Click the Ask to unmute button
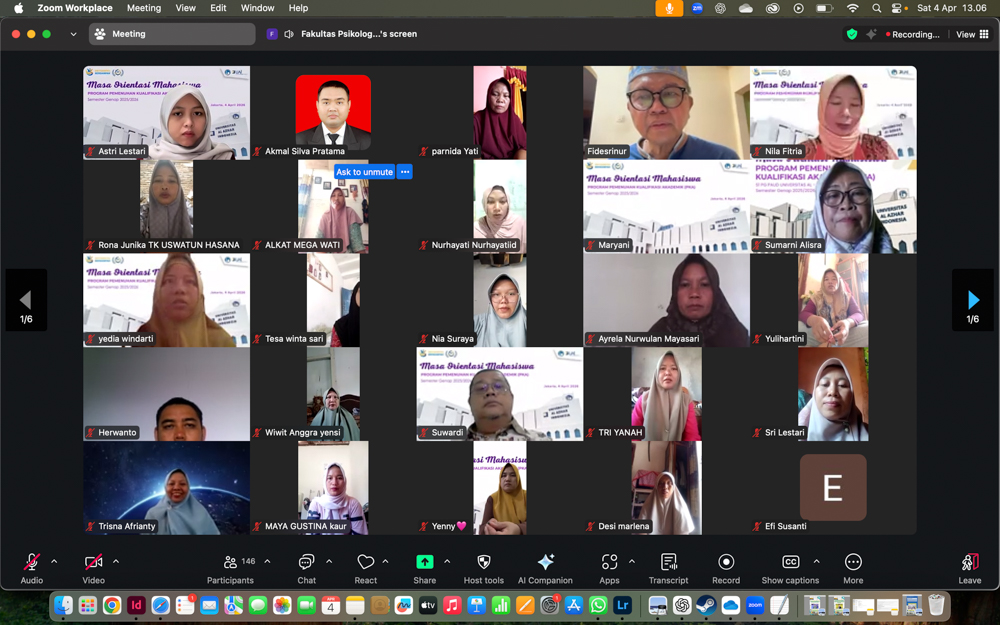 [364, 172]
